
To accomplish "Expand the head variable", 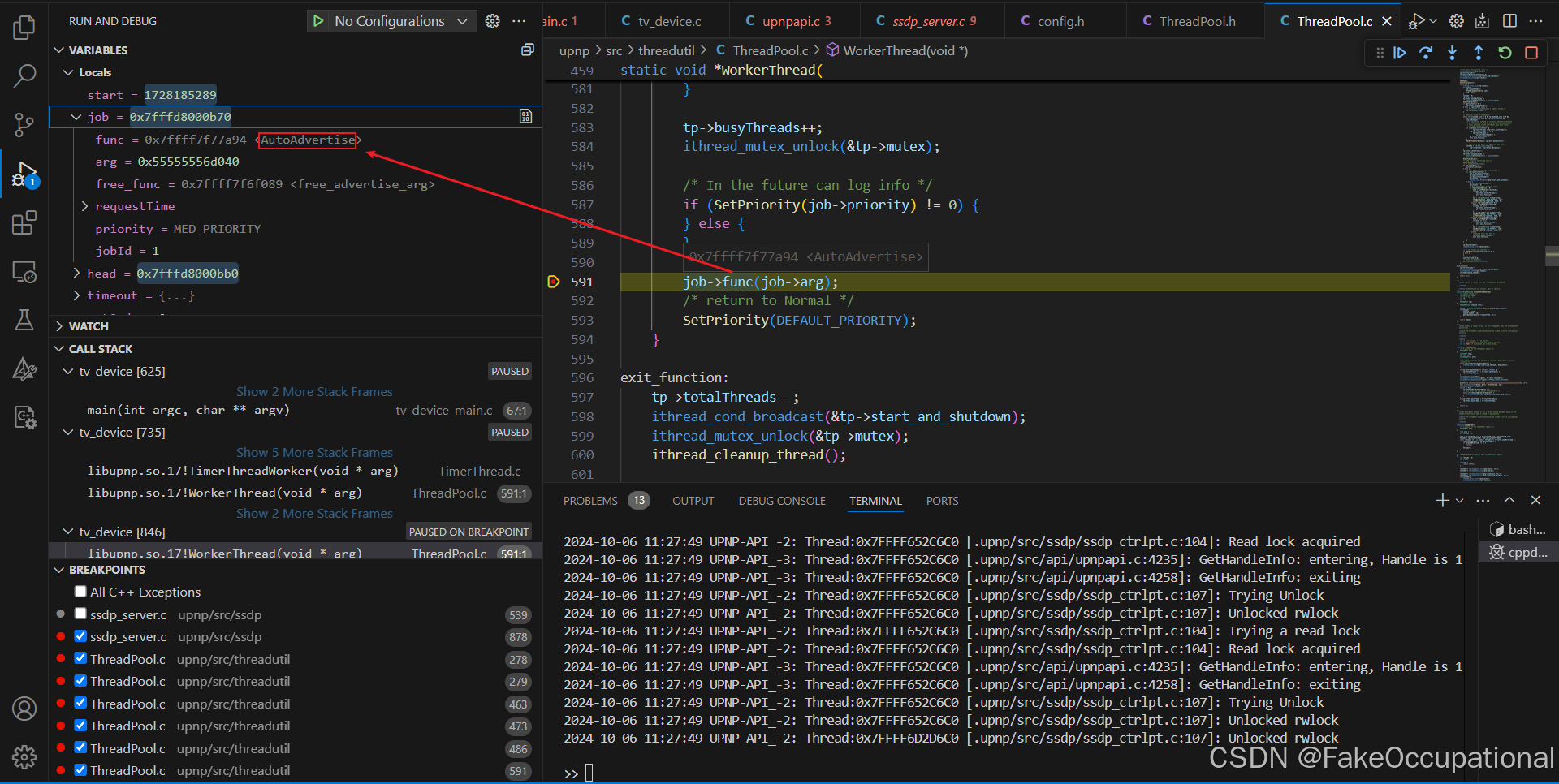I will coord(76,274).
